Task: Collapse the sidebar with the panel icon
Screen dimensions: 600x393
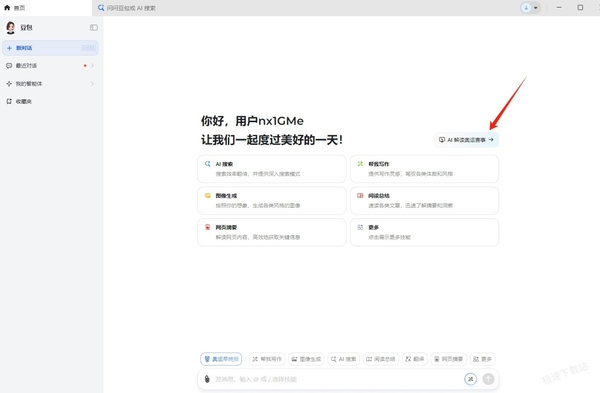Action: point(94,28)
